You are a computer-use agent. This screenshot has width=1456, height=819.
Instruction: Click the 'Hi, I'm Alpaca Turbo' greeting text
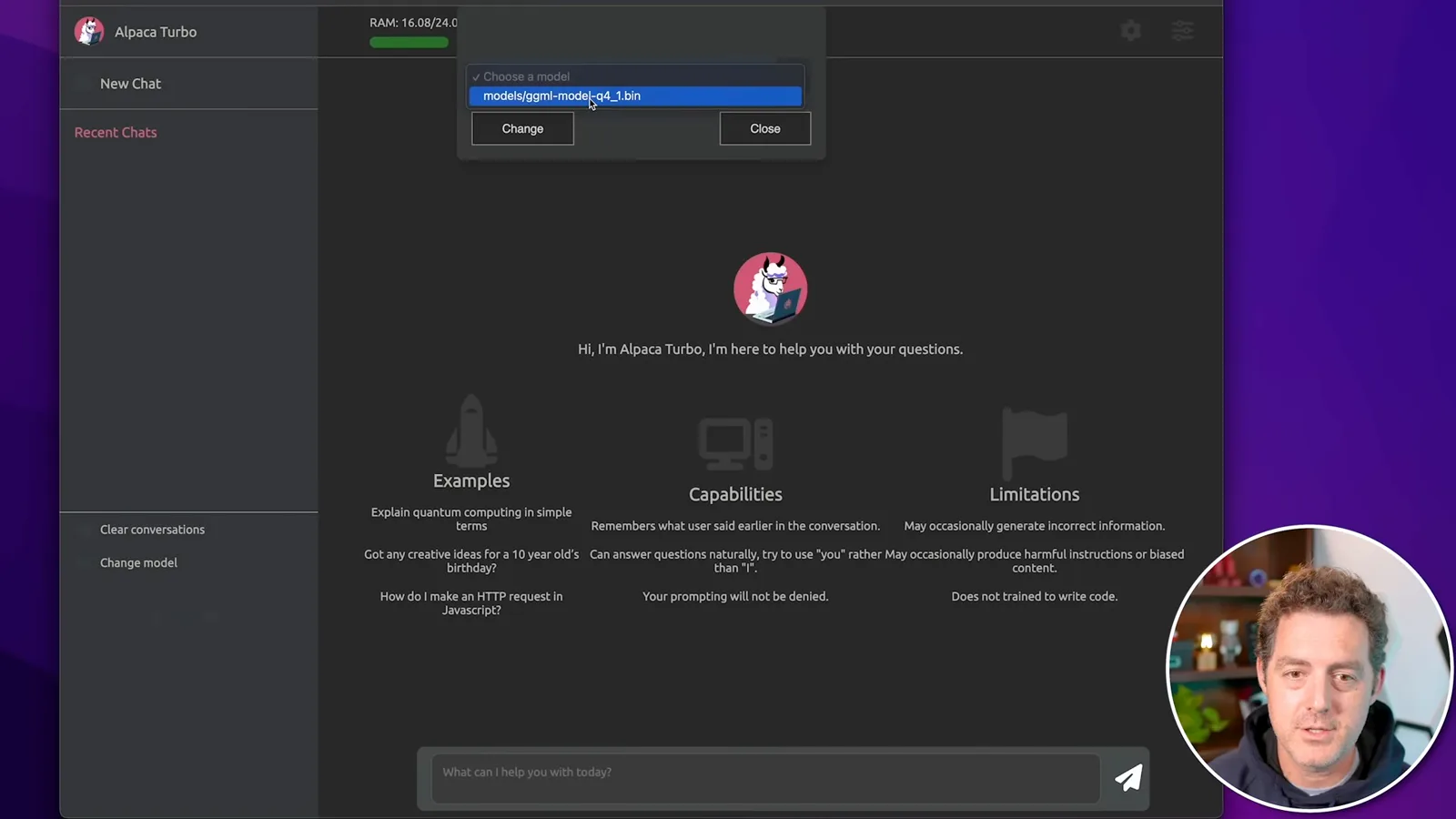770,349
